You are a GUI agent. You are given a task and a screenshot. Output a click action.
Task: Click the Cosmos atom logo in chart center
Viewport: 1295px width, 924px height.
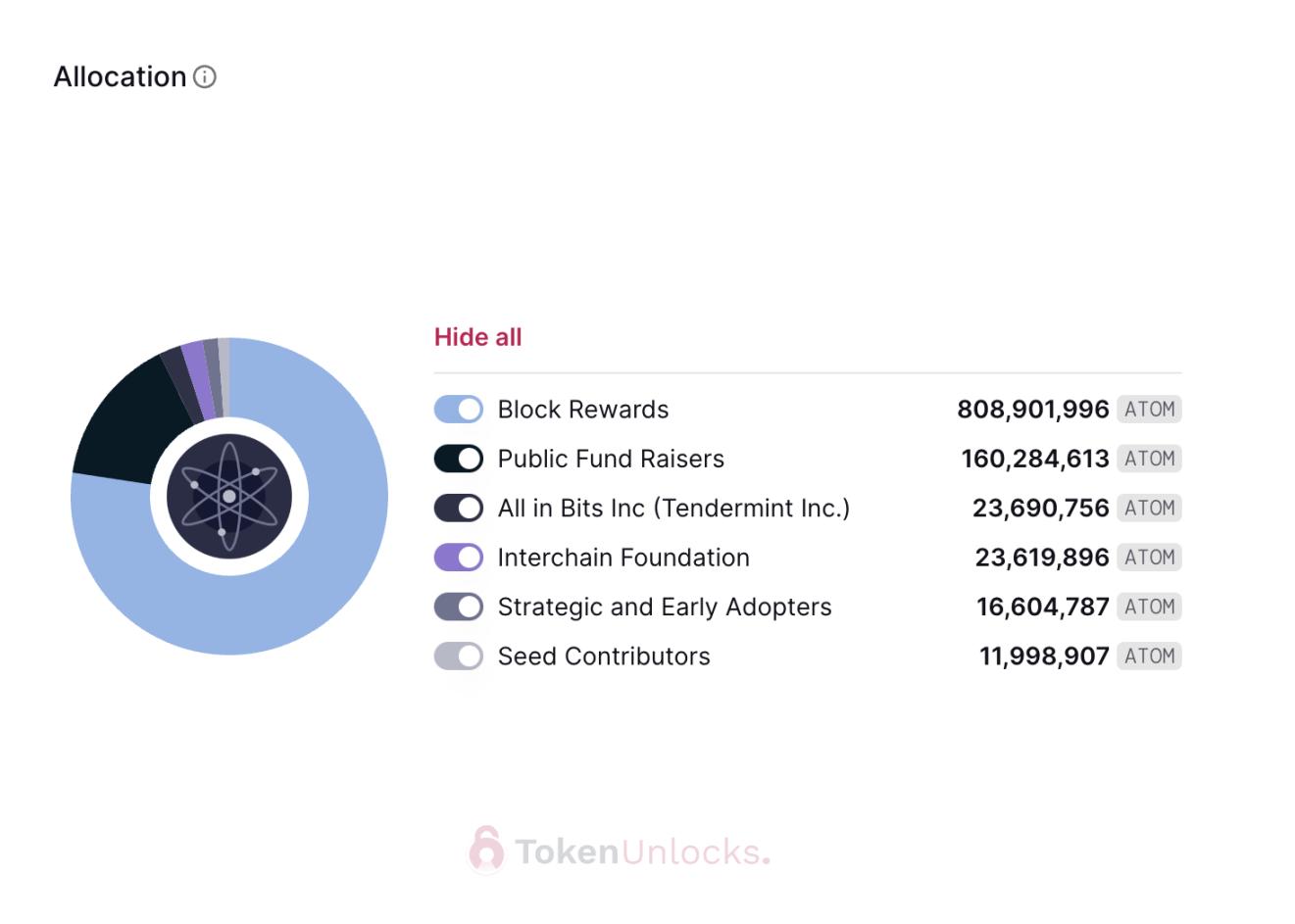click(x=229, y=497)
